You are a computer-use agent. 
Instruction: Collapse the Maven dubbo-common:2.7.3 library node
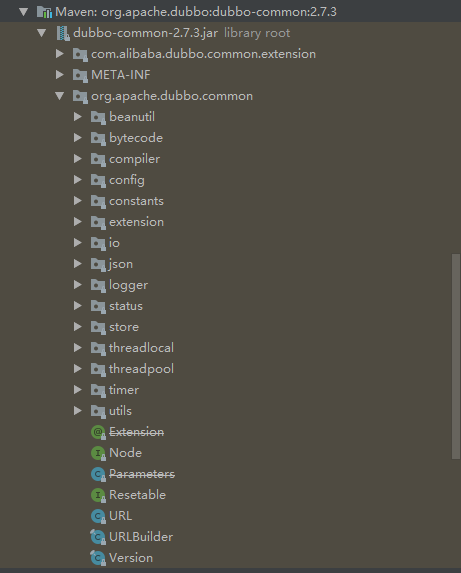coord(24,12)
